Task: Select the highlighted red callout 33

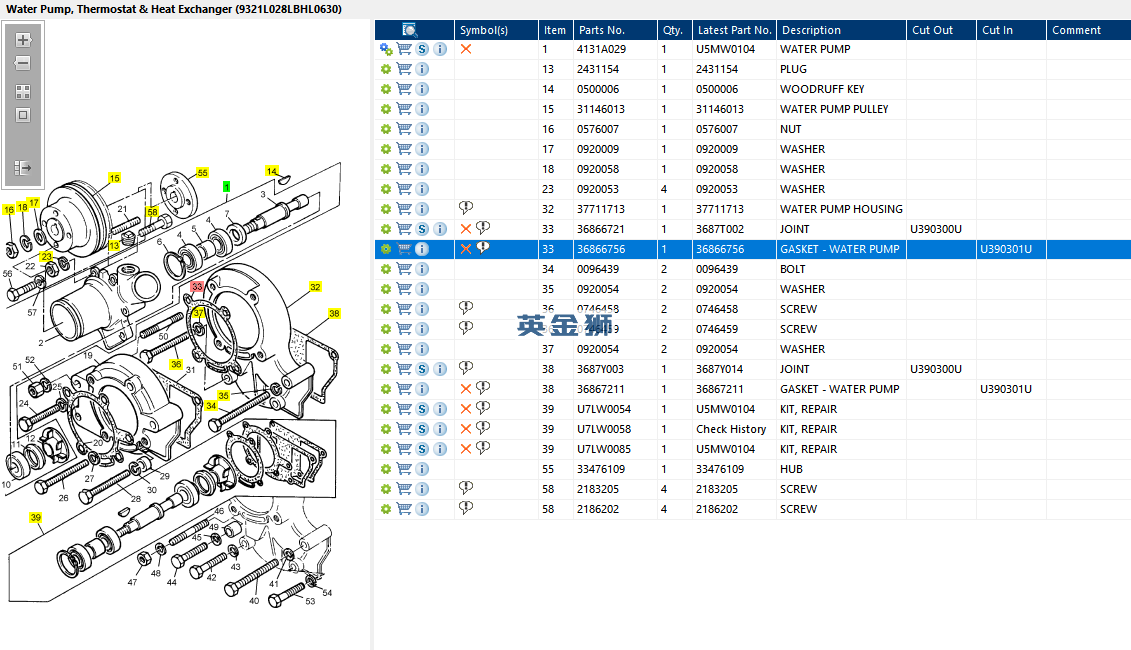Action: tap(197, 286)
